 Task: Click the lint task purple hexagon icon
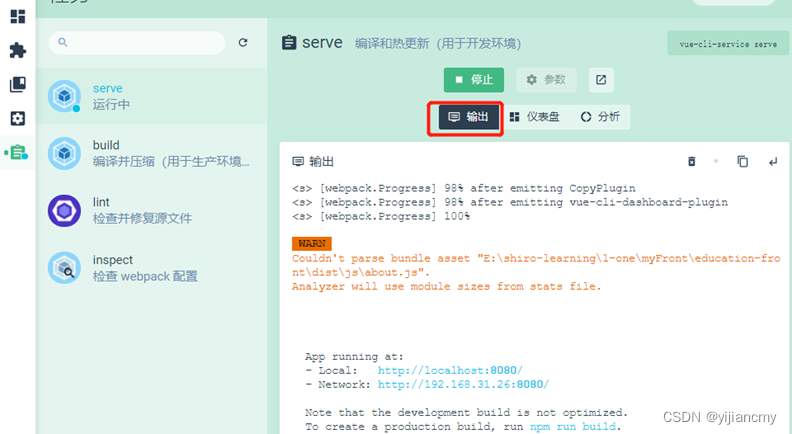64,211
